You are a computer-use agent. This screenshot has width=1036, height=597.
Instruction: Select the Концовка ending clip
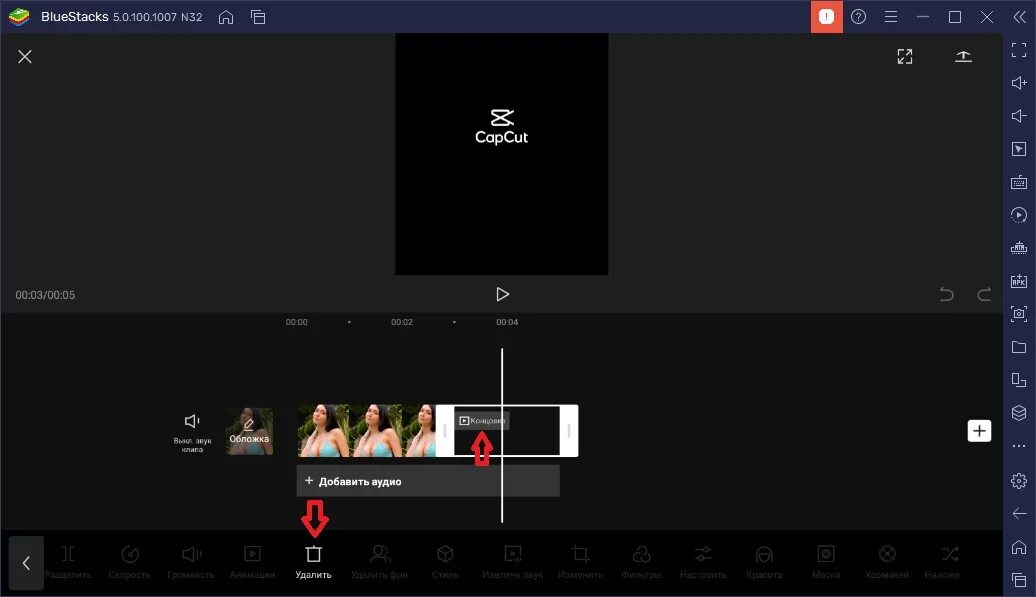[506, 431]
